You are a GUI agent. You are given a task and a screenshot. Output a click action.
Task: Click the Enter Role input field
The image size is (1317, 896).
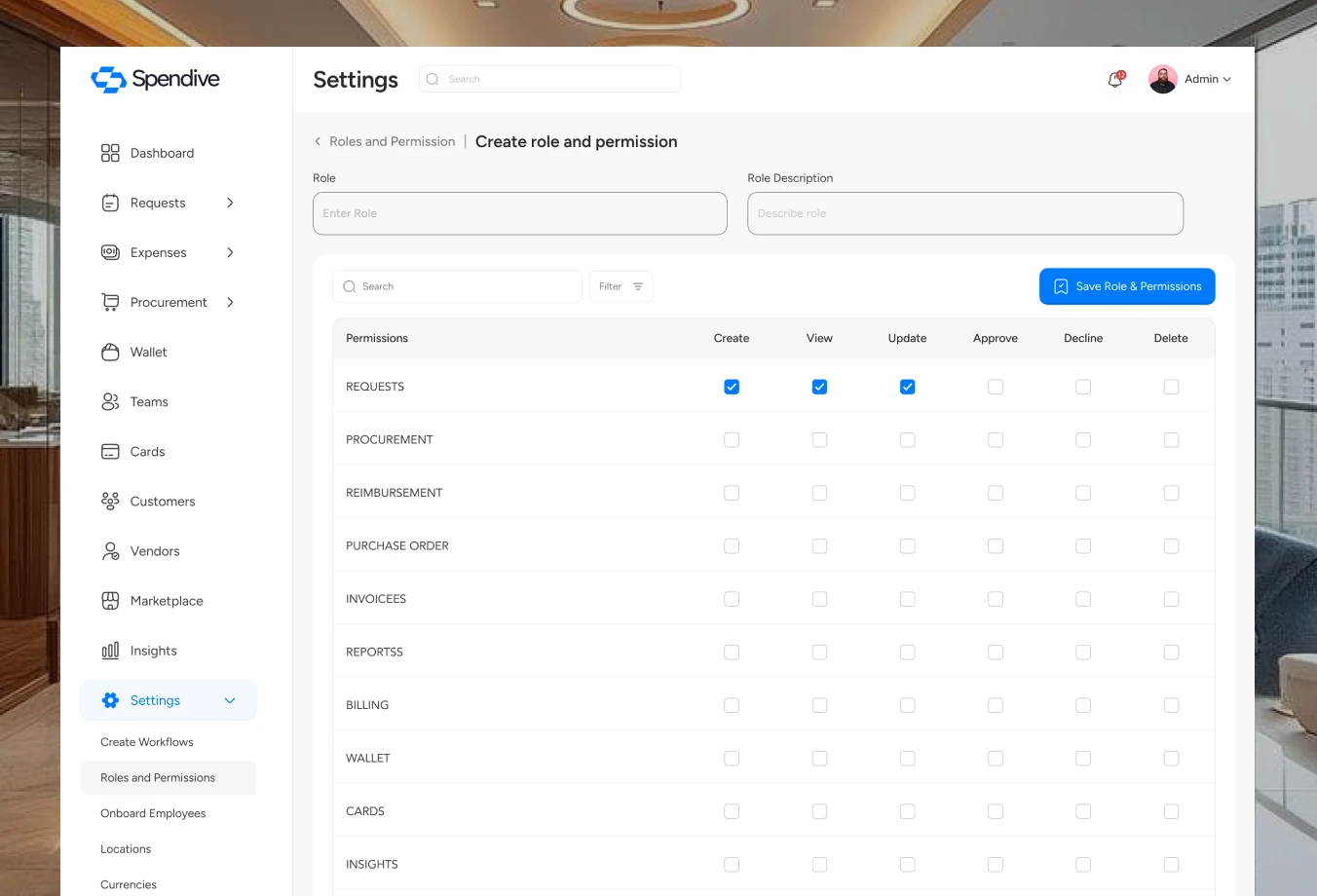point(520,213)
